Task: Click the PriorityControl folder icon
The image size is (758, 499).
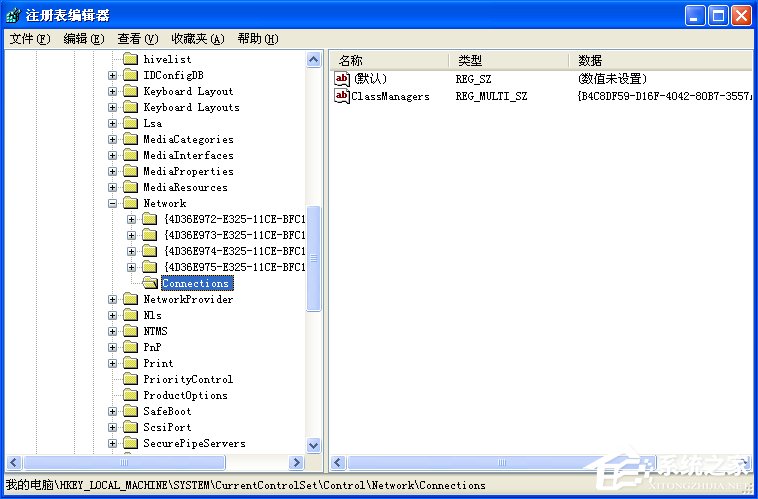Action: [x=130, y=379]
